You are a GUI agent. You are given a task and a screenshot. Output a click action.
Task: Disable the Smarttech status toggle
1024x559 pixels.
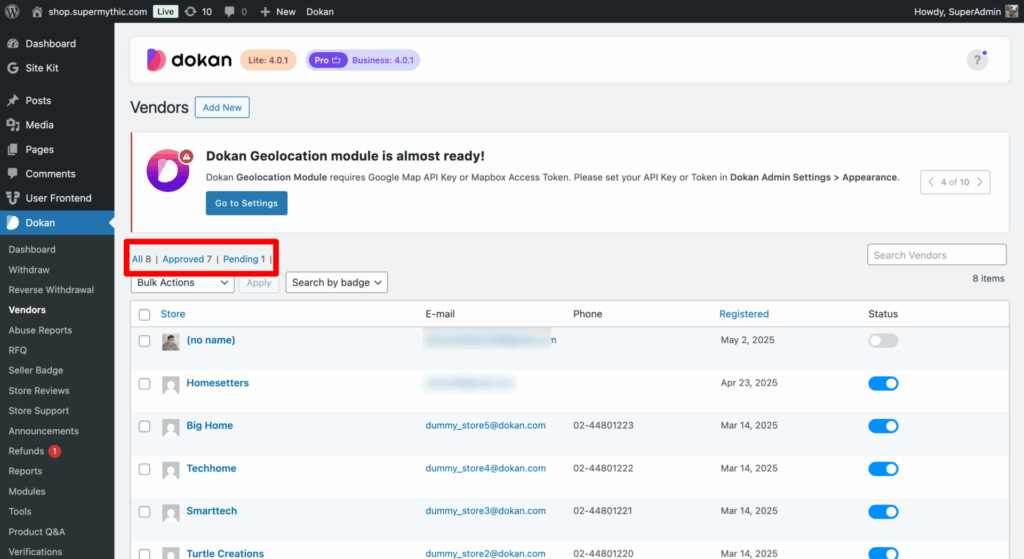pos(883,511)
